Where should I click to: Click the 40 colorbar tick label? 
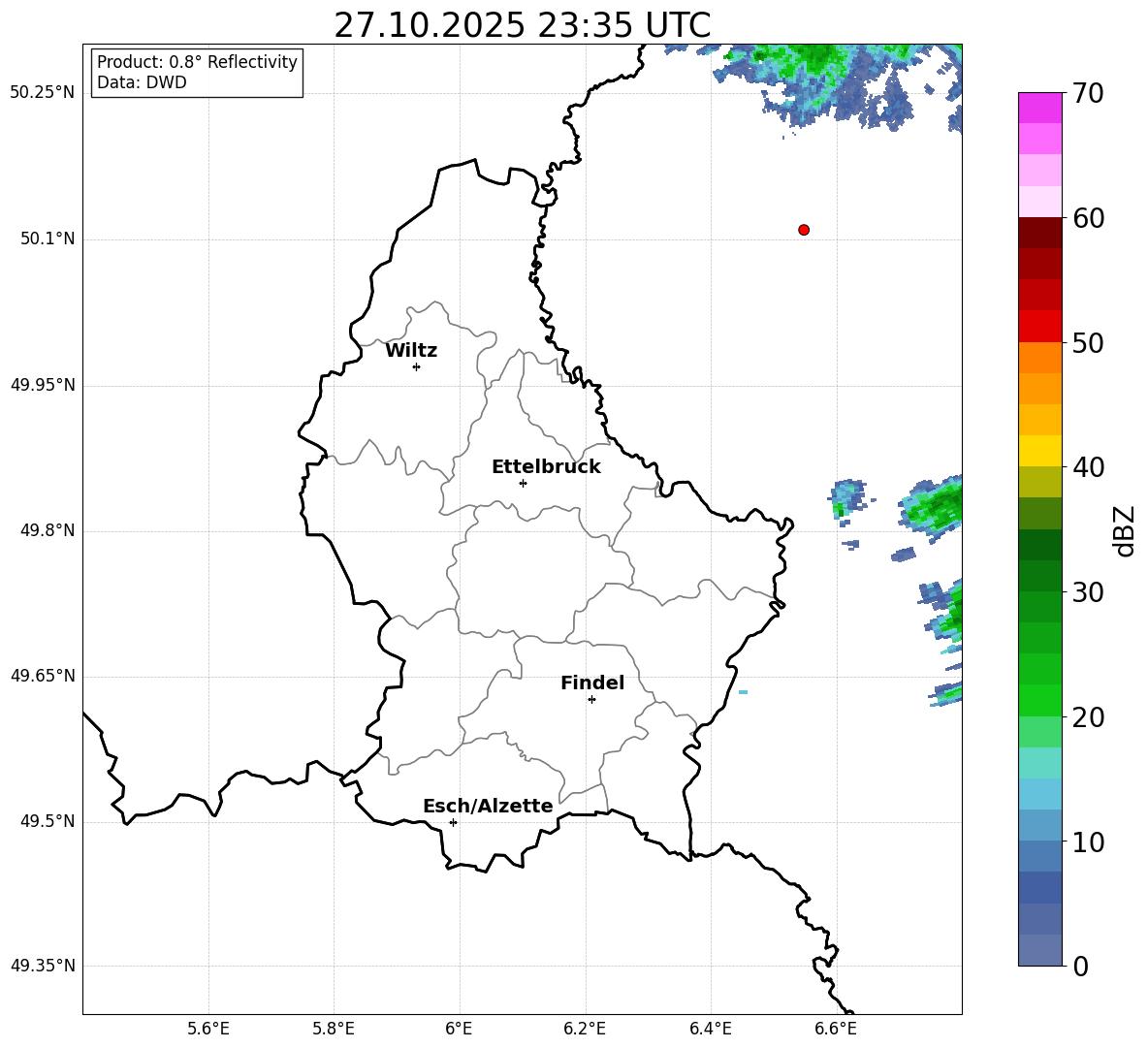click(1088, 467)
